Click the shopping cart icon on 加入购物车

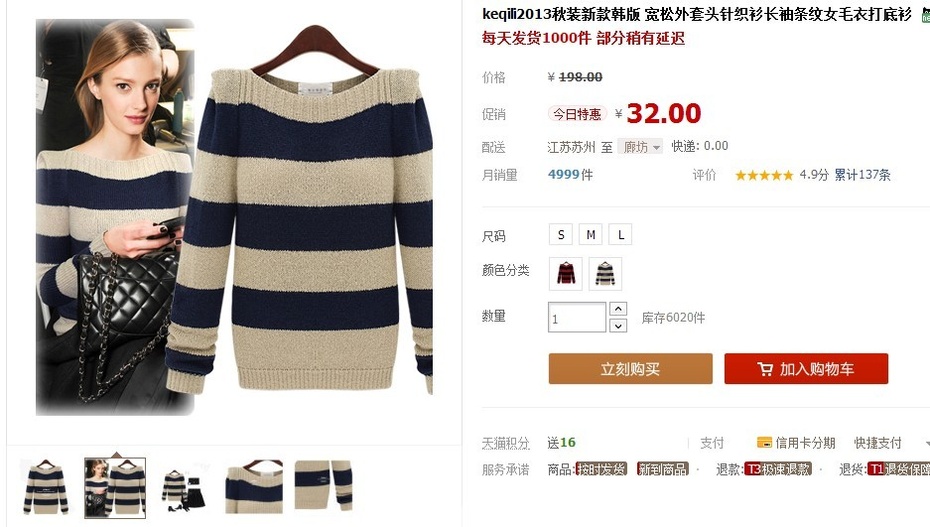coord(765,369)
